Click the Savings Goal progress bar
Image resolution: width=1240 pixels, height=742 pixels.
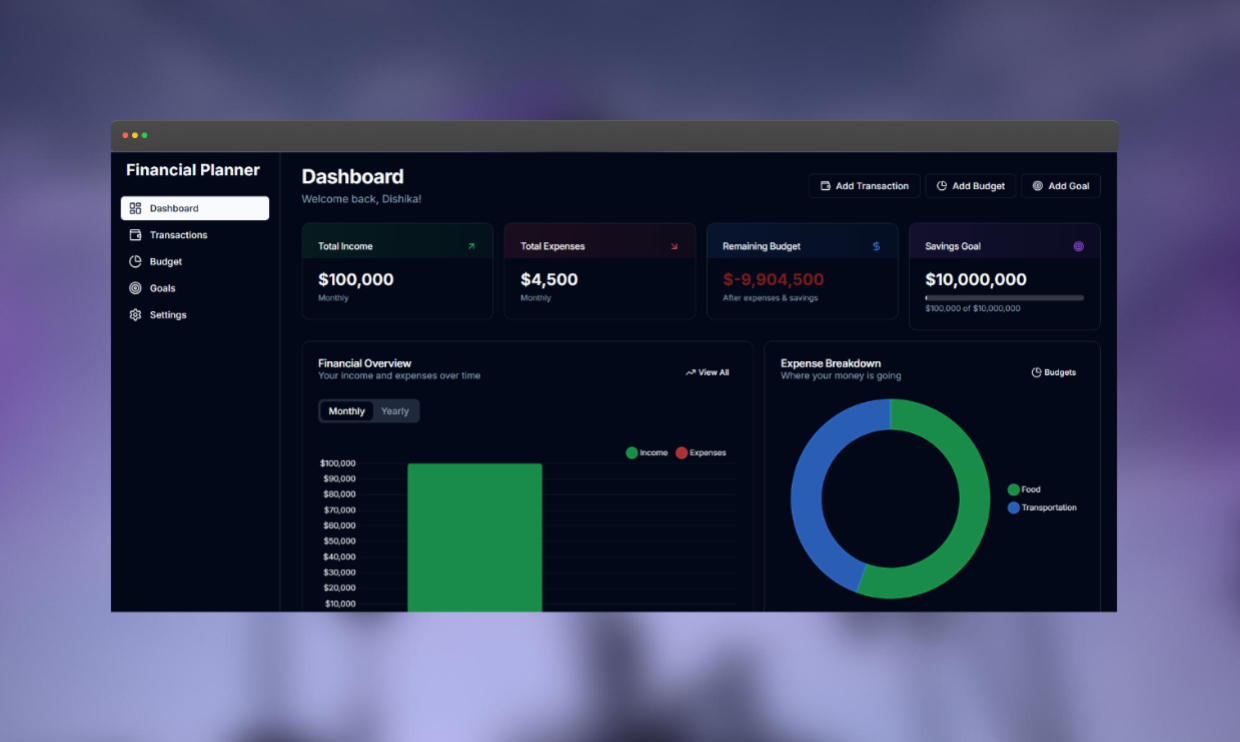point(1004,298)
